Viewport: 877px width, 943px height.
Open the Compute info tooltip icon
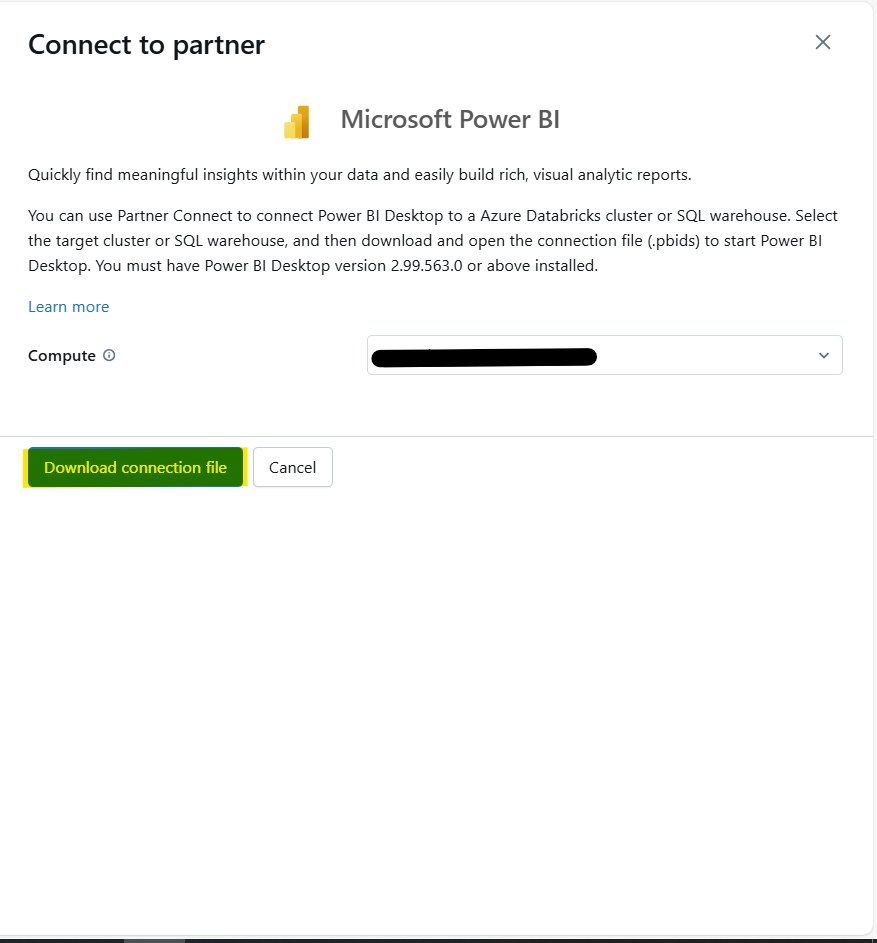pos(109,355)
